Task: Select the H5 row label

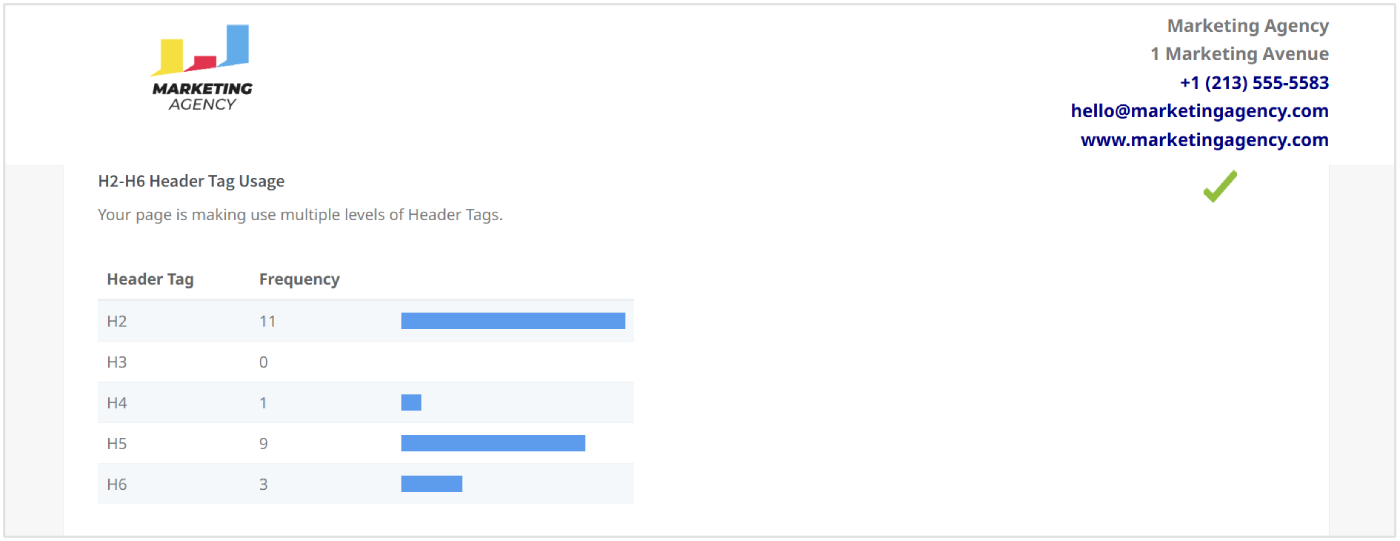Action: 118,443
